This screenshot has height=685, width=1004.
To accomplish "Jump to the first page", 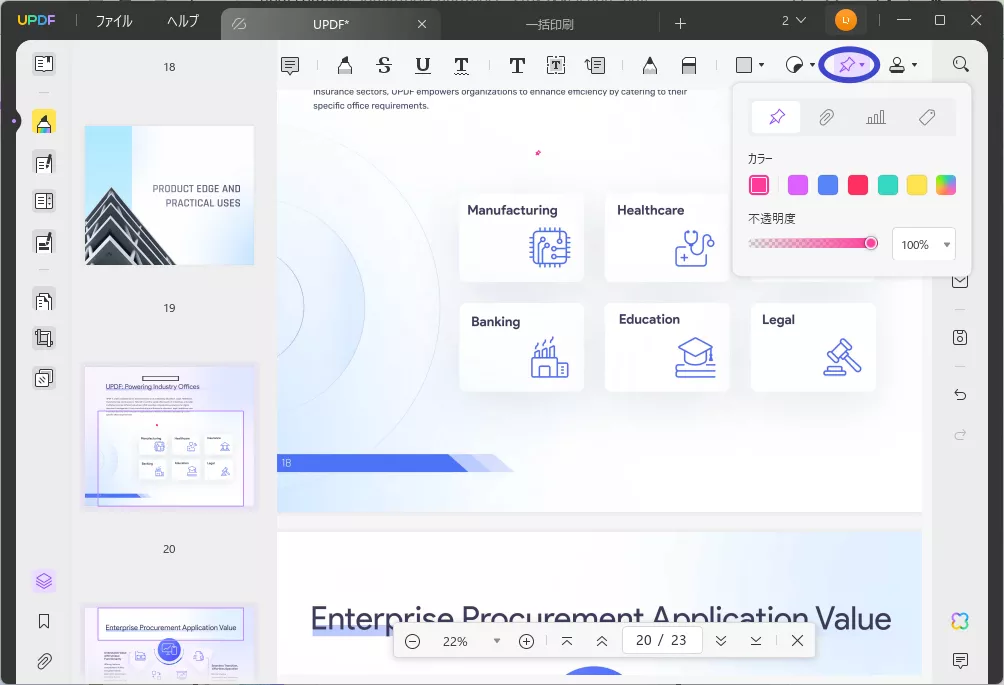I will tap(567, 641).
